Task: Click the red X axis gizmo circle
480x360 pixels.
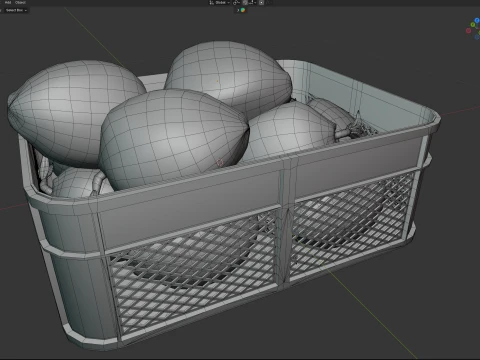Action: click(468, 31)
